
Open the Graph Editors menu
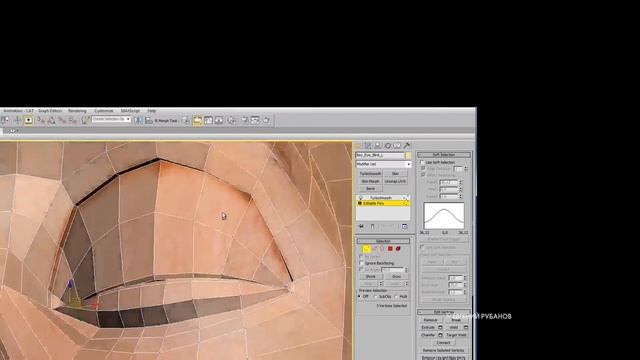tap(50, 111)
